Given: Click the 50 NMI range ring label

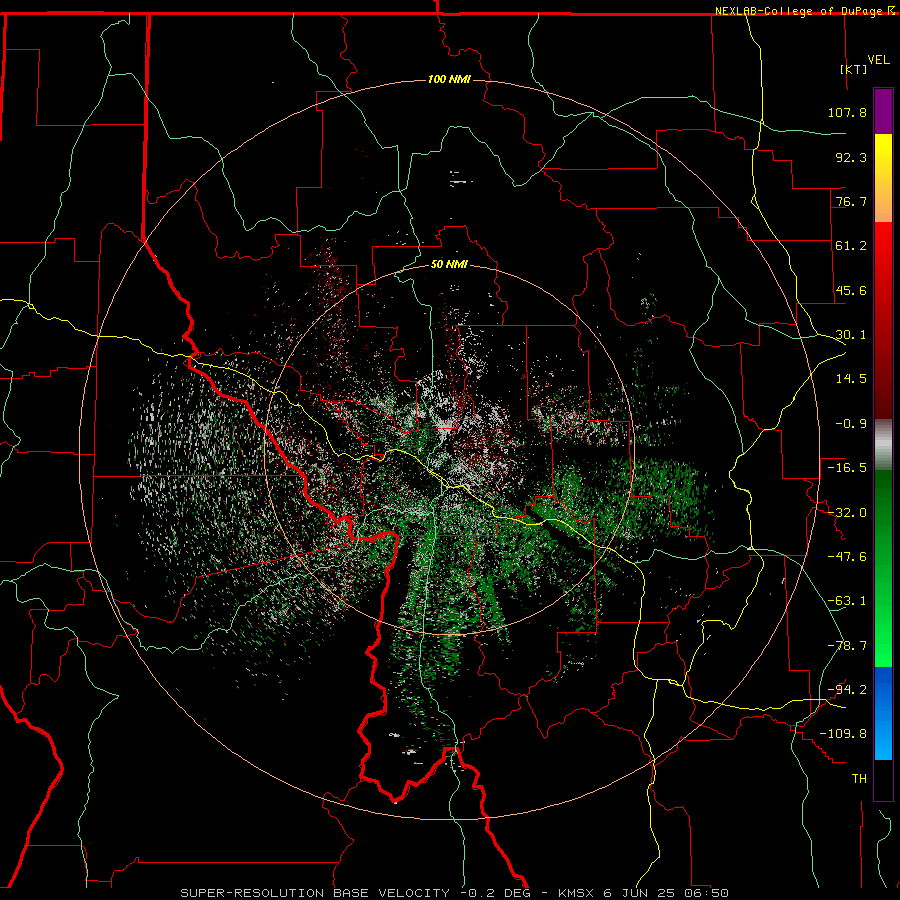Looking at the screenshot, I should point(449,265).
